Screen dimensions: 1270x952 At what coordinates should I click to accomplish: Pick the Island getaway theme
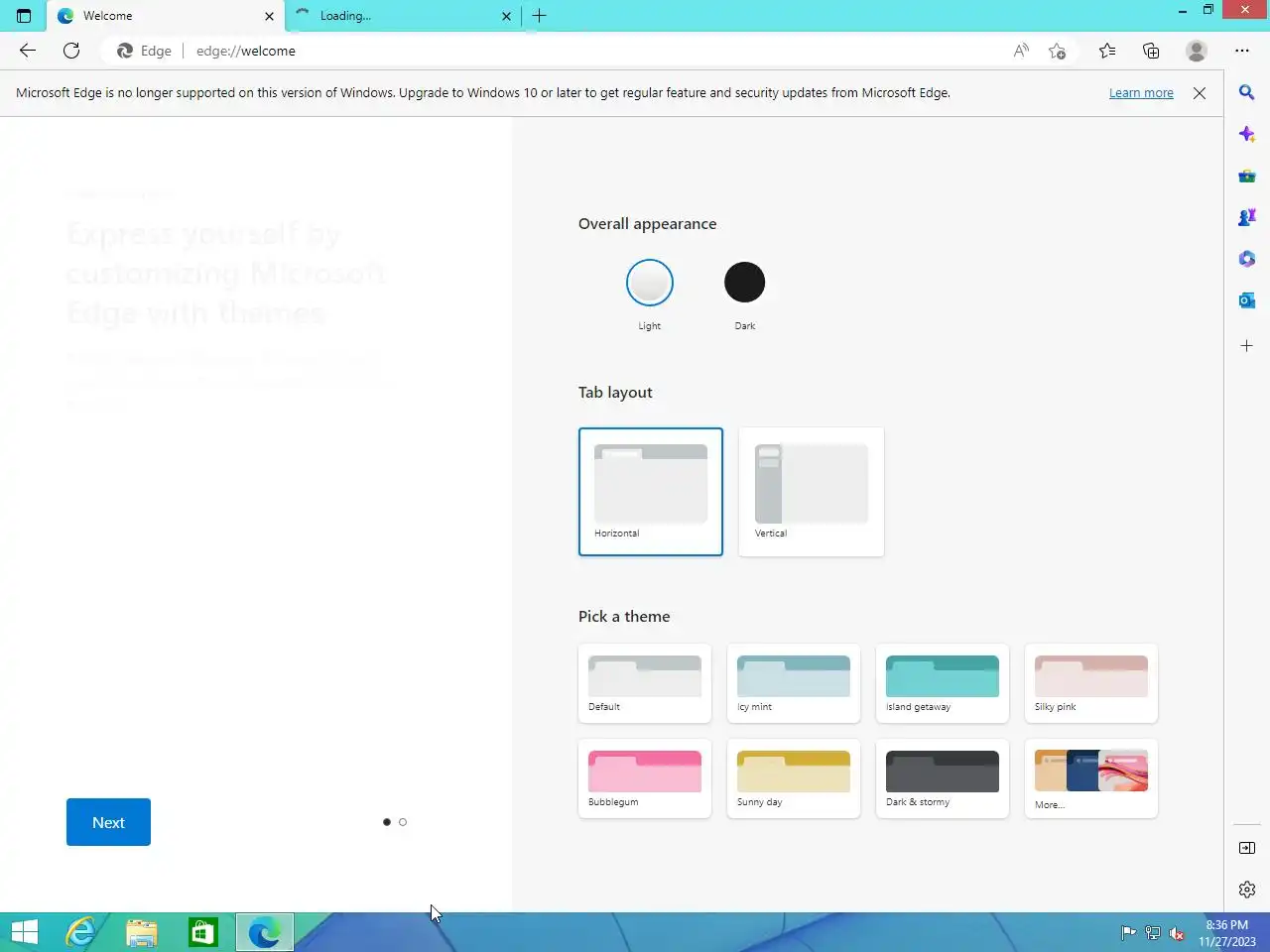point(943,683)
